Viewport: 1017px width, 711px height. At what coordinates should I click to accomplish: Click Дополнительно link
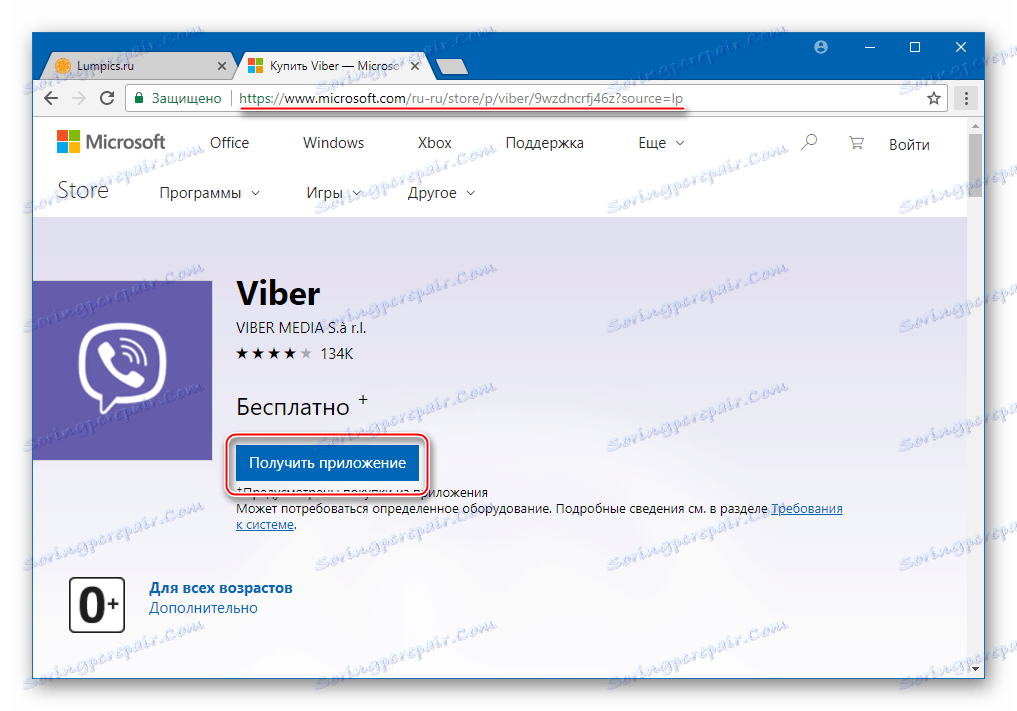pos(203,608)
